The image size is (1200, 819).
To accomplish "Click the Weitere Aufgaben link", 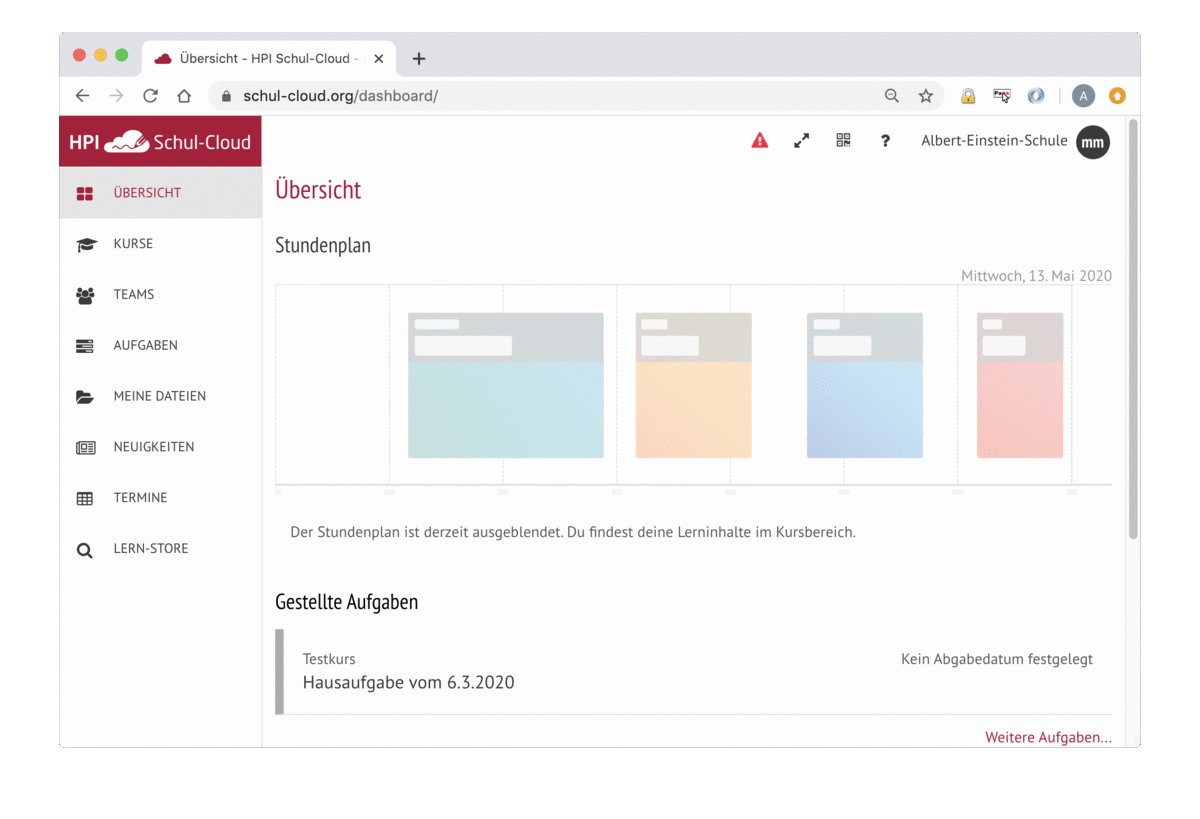I will [1047, 737].
